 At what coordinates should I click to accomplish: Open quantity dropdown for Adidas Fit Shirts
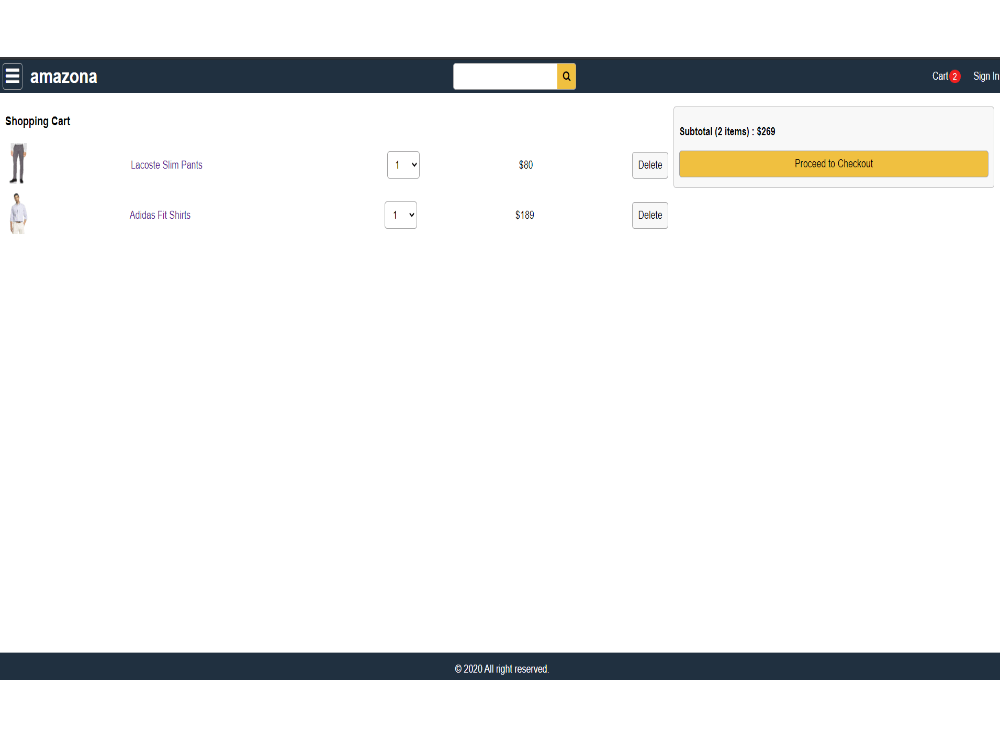pyautogui.click(x=400, y=215)
